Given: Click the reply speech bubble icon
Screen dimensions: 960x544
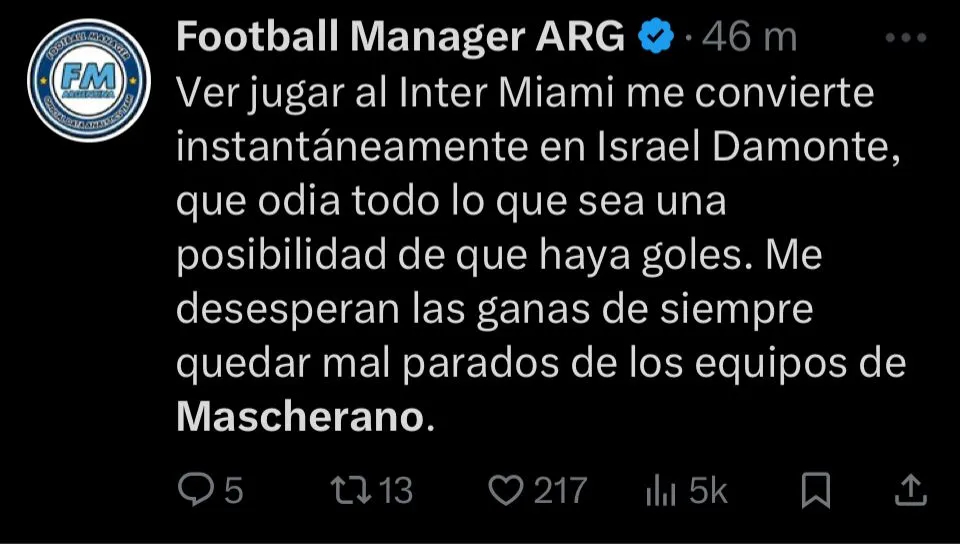Looking at the screenshot, I should (193, 490).
